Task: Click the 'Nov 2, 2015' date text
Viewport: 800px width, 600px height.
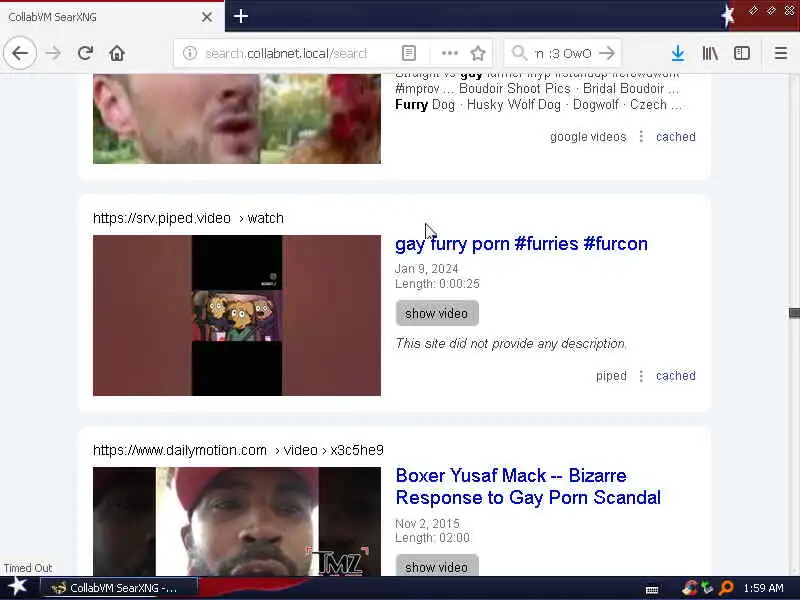Action: (x=427, y=523)
